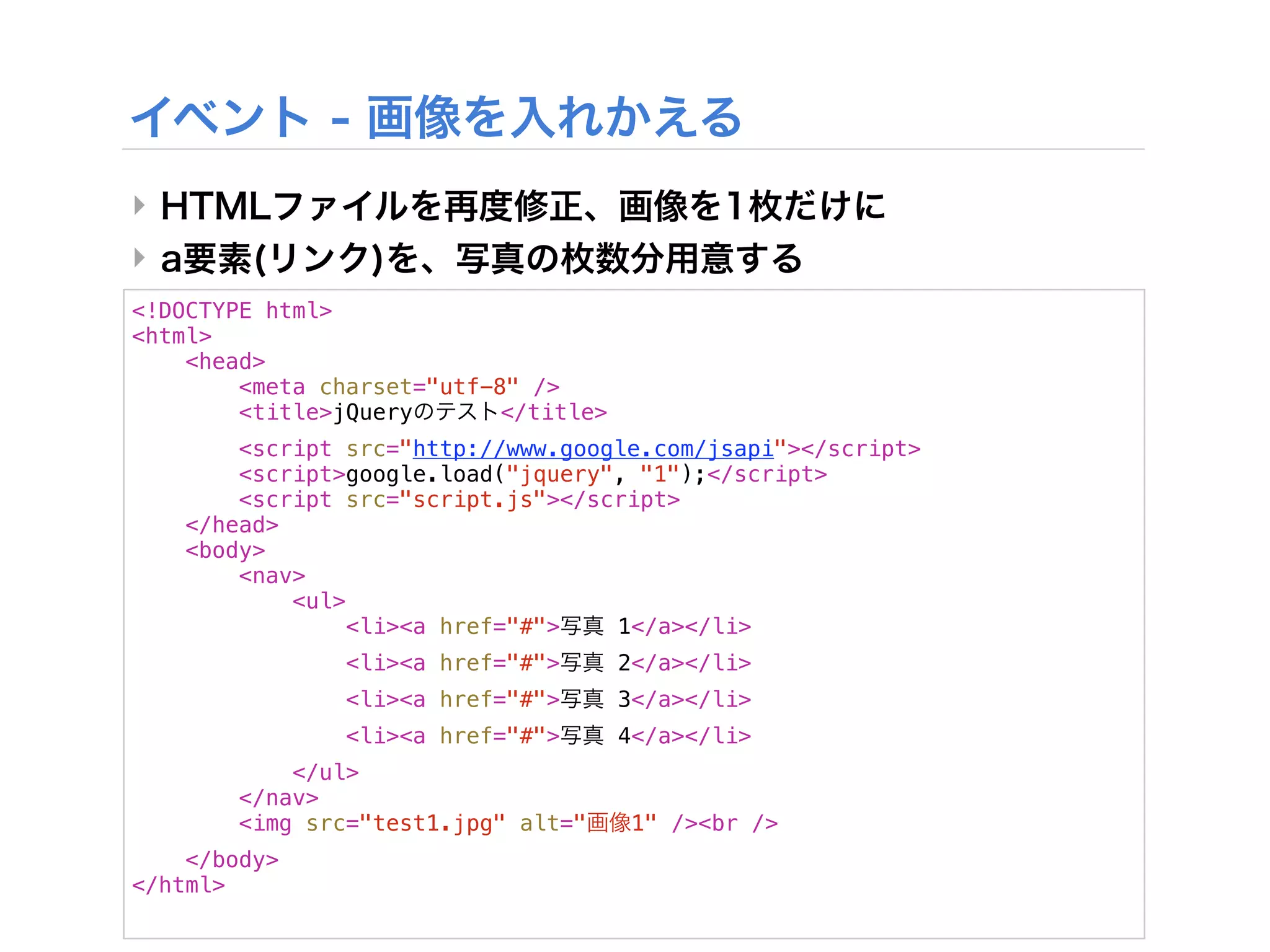Click the bullet line HTMLファイルを再度修正
The image size is (1270, 952).
[523, 206]
